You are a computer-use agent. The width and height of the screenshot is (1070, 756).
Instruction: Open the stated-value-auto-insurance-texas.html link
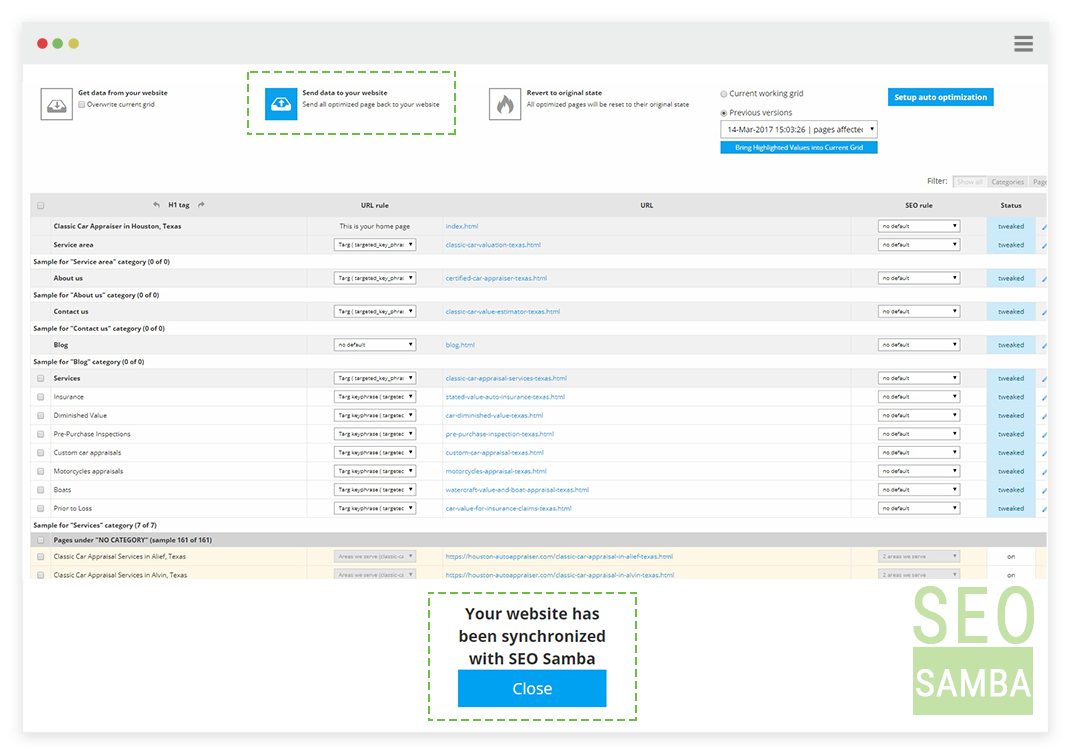[x=505, y=397]
